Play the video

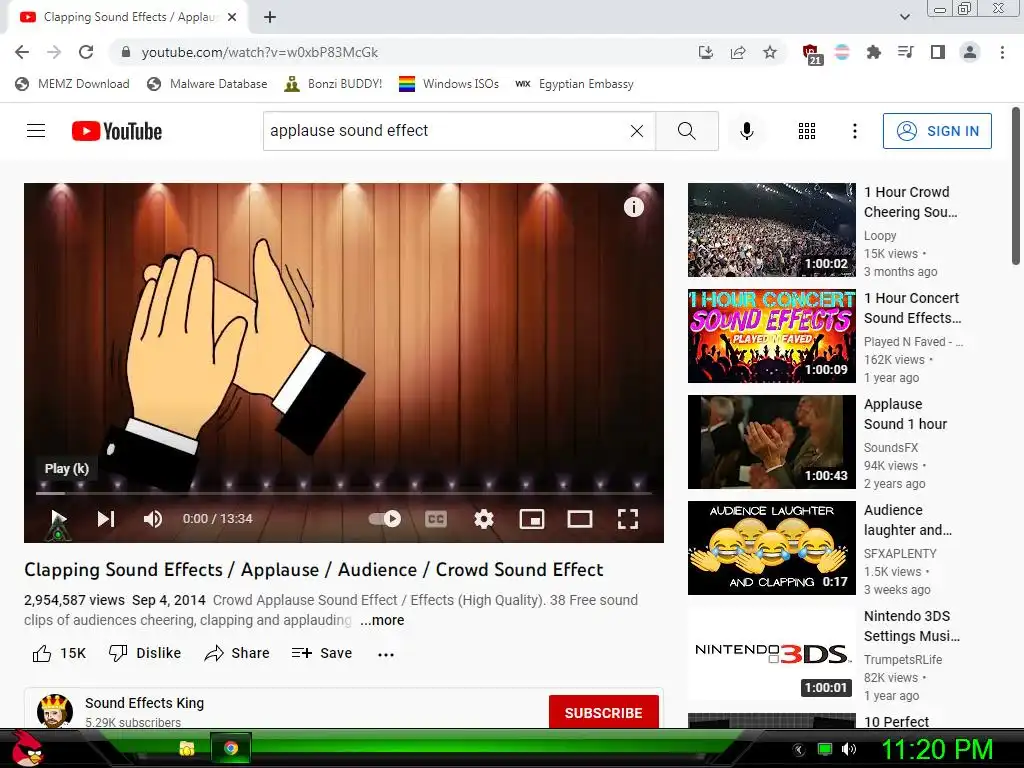(x=58, y=519)
